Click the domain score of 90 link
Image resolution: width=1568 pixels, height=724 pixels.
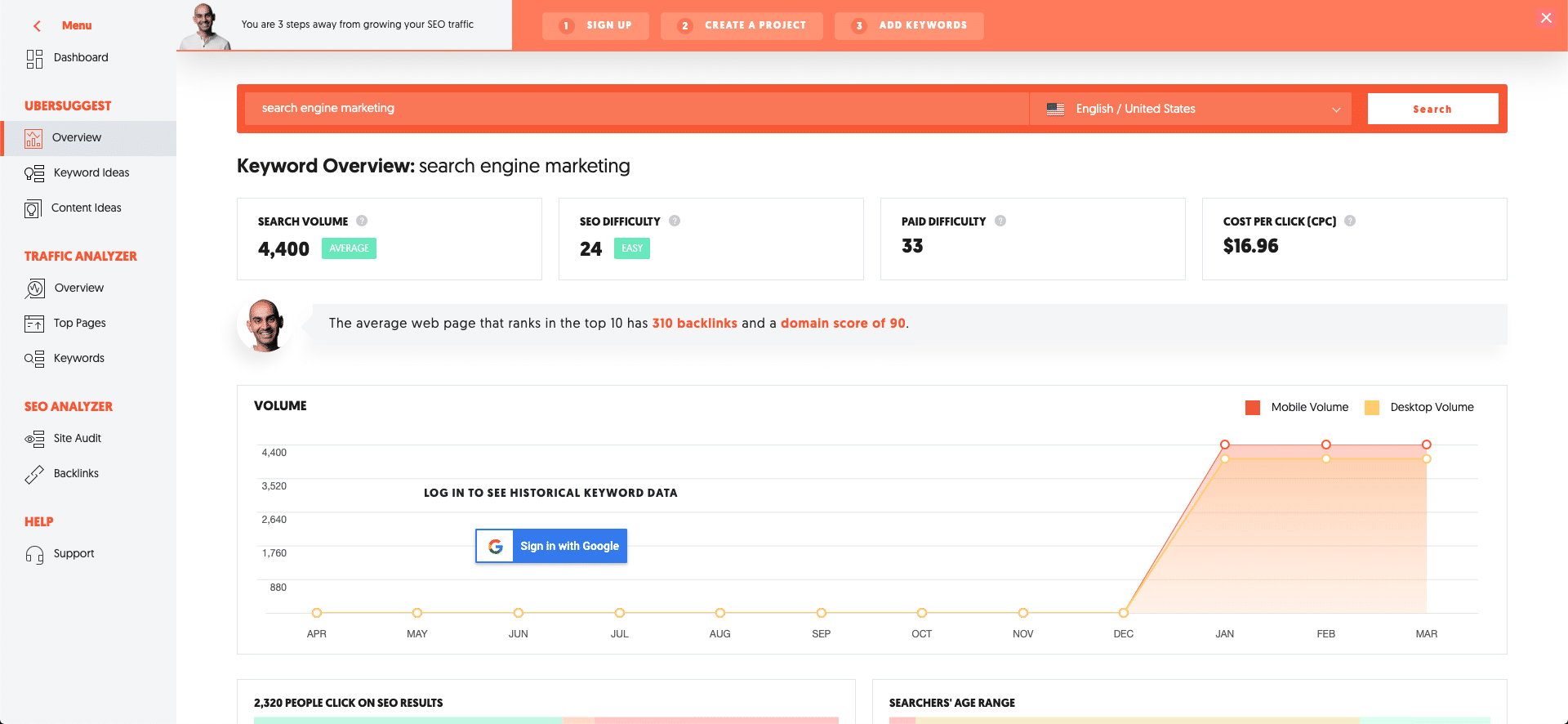pyautogui.click(x=843, y=324)
